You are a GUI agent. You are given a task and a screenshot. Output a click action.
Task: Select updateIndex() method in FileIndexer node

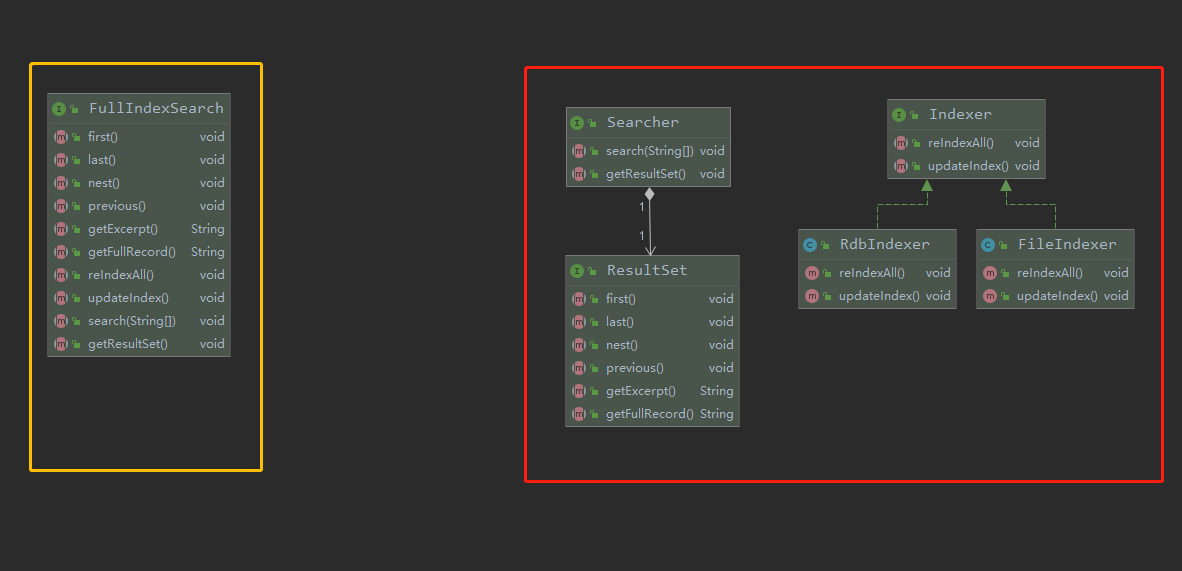[x=1057, y=296]
